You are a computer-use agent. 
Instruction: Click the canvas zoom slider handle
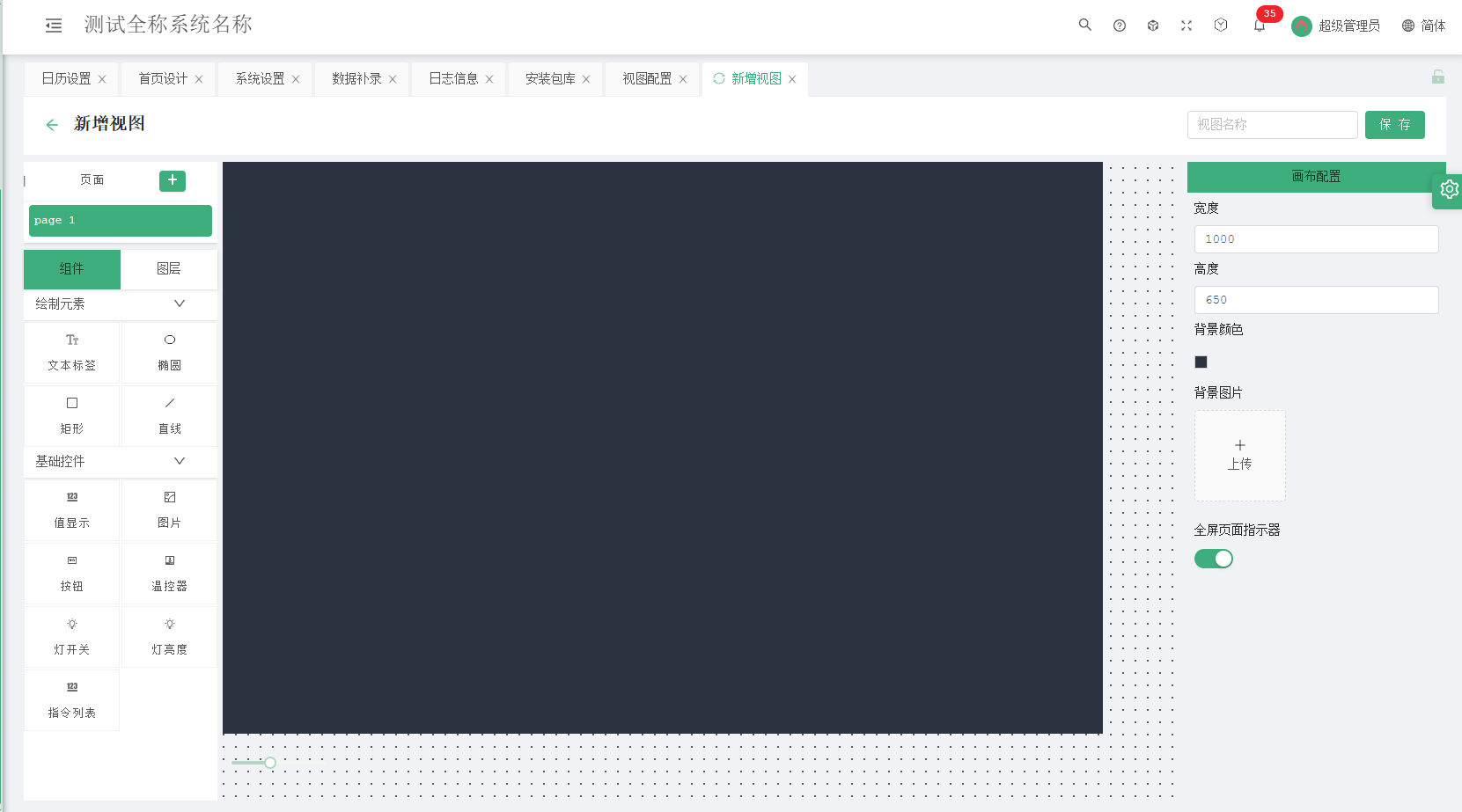tap(270, 763)
